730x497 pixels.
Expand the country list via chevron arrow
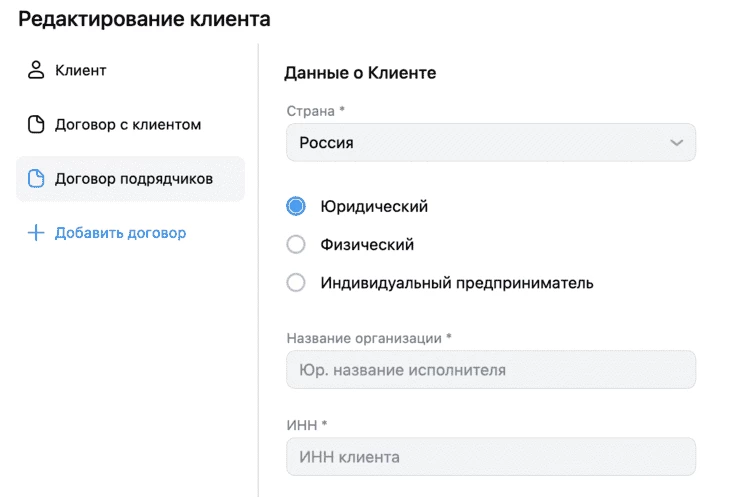(676, 143)
